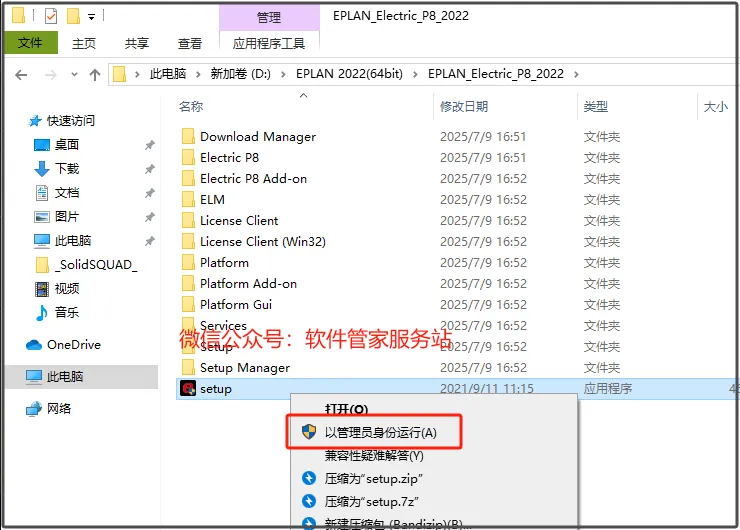Click the pin icon beside 桌面
The width and height of the screenshot is (740, 530).
[x=150, y=145]
